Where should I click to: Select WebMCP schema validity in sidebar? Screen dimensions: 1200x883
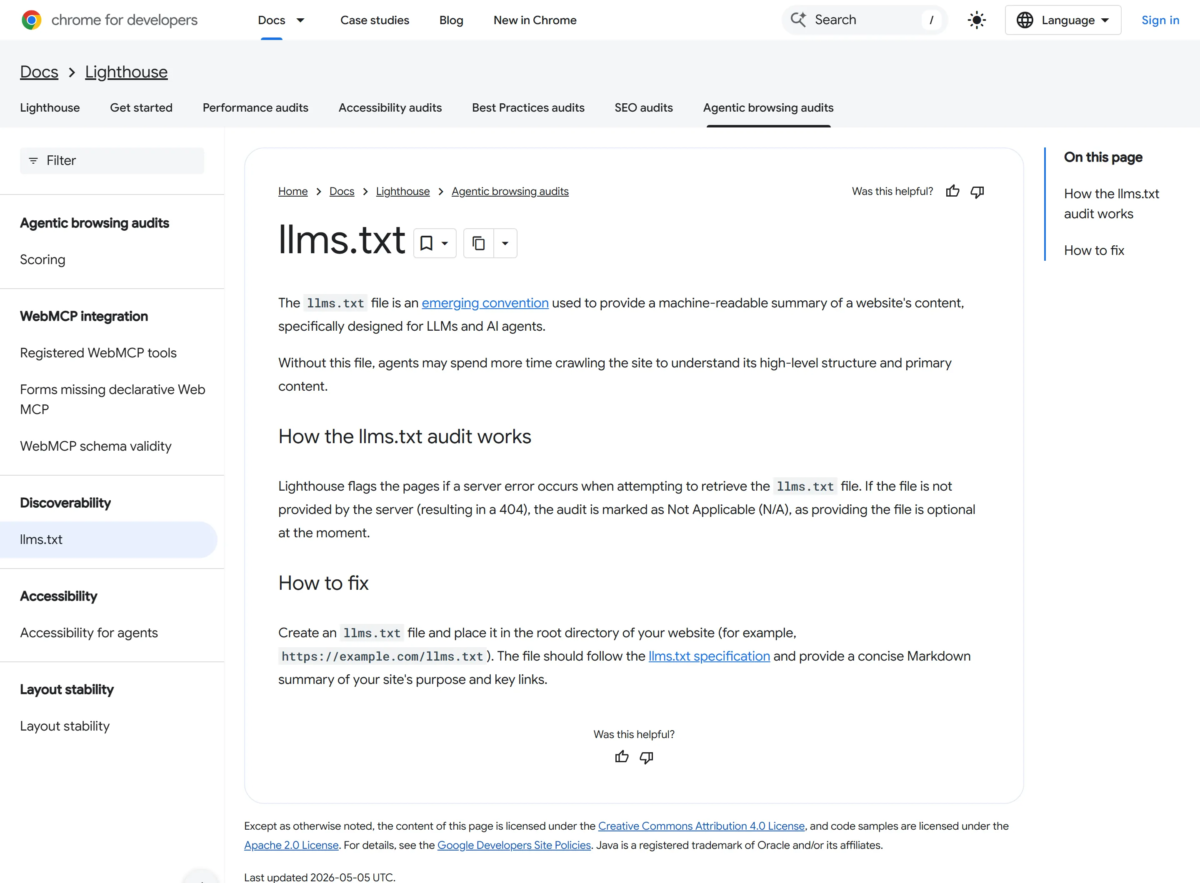pos(96,446)
